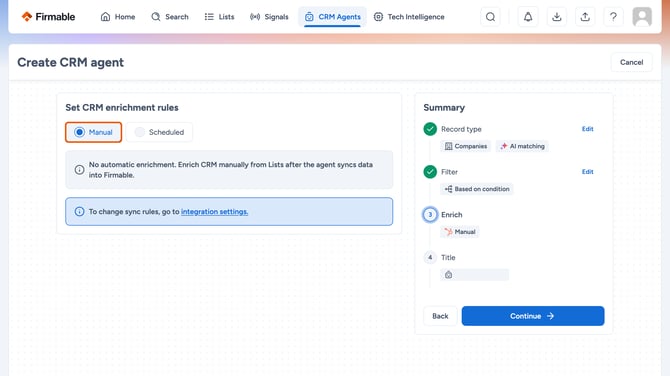Viewport: 670px width, 376px height.
Task: Click the Filter step green checkmark
Action: [x=430, y=172]
